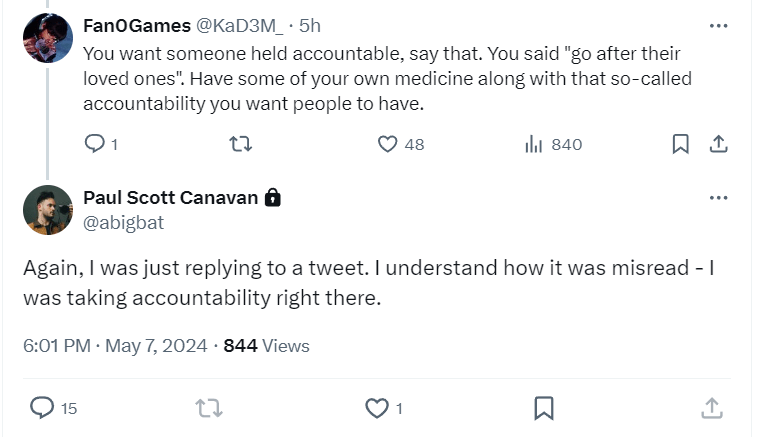767x437 pixels.
Task: Click the @abigbat handle
Action: point(123,223)
